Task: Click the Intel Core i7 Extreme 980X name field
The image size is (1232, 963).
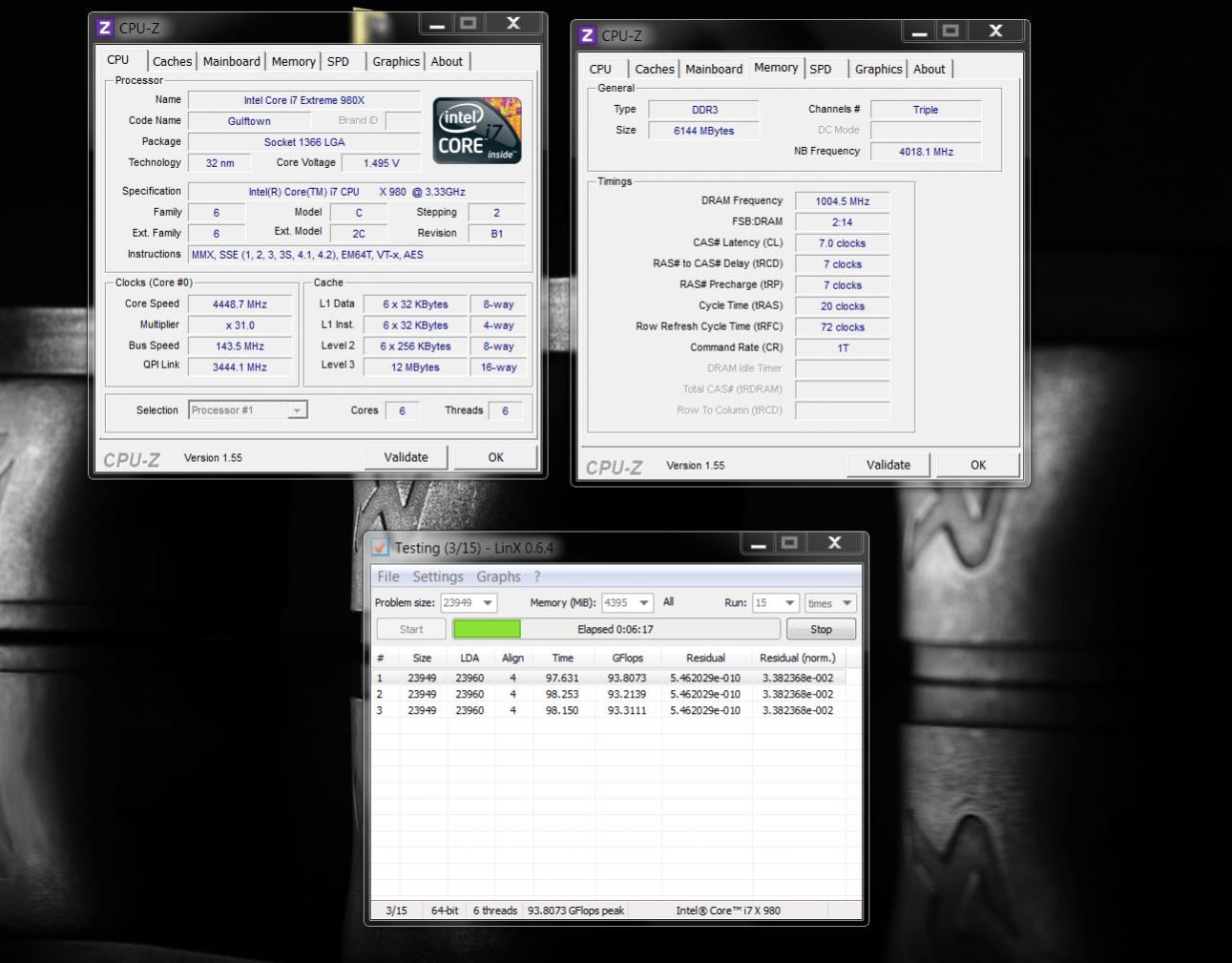Action: click(304, 100)
